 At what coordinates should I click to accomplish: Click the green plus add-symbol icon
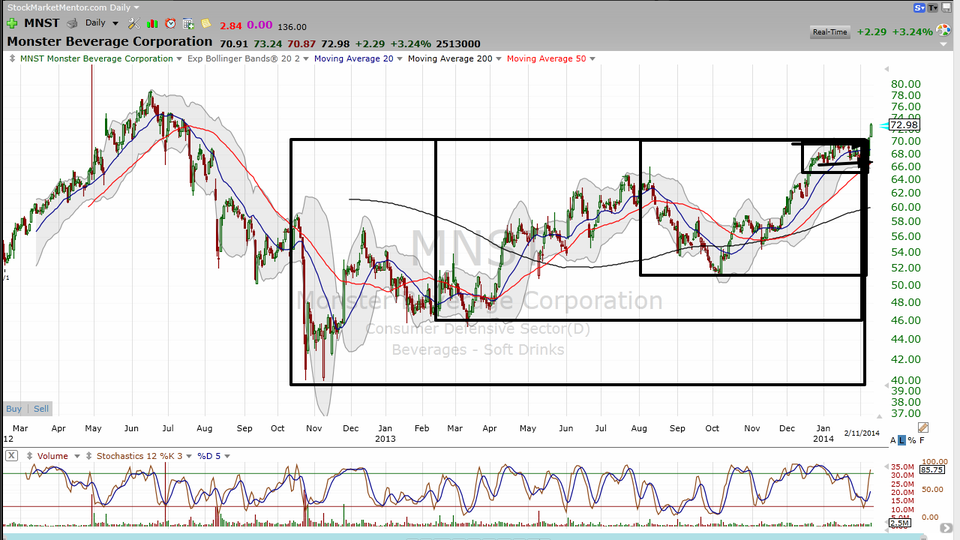point(12,23)
